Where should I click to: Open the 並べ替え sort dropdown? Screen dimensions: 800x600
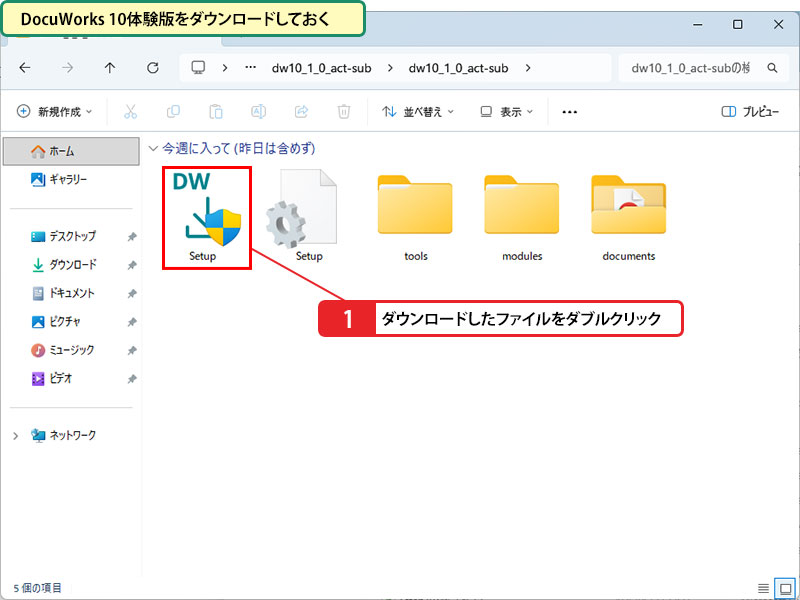pos(418,111)
